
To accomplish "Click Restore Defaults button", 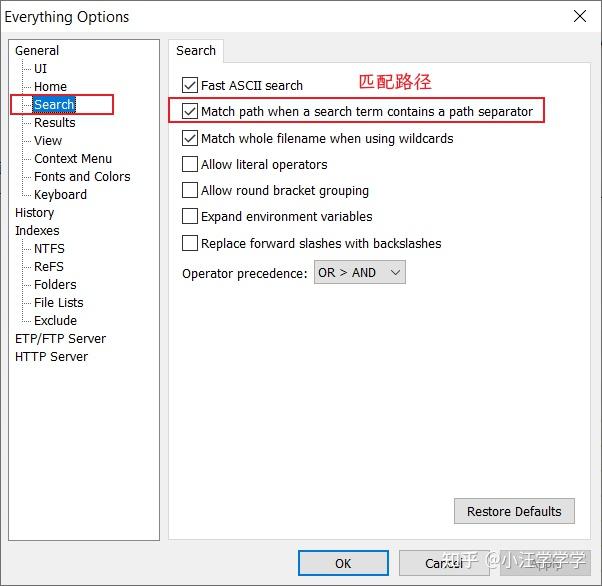I will [514, 512].
